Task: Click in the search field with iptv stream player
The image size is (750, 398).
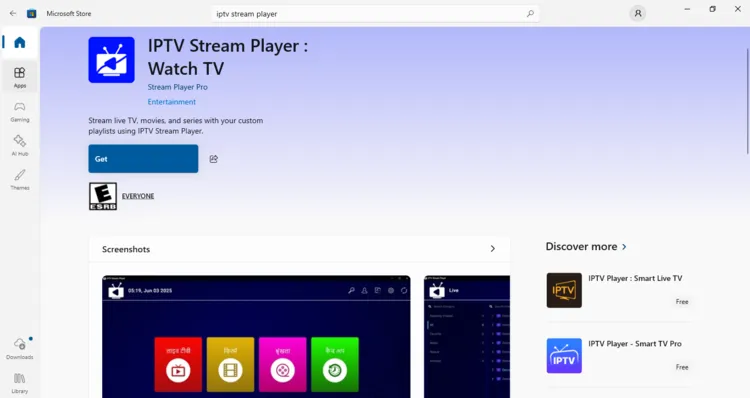Action: [x=375, y=14]
